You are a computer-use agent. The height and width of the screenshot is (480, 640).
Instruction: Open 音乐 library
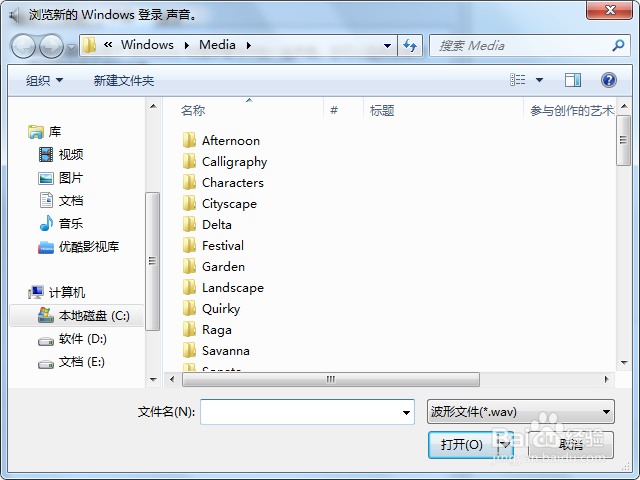coord(61,224)
